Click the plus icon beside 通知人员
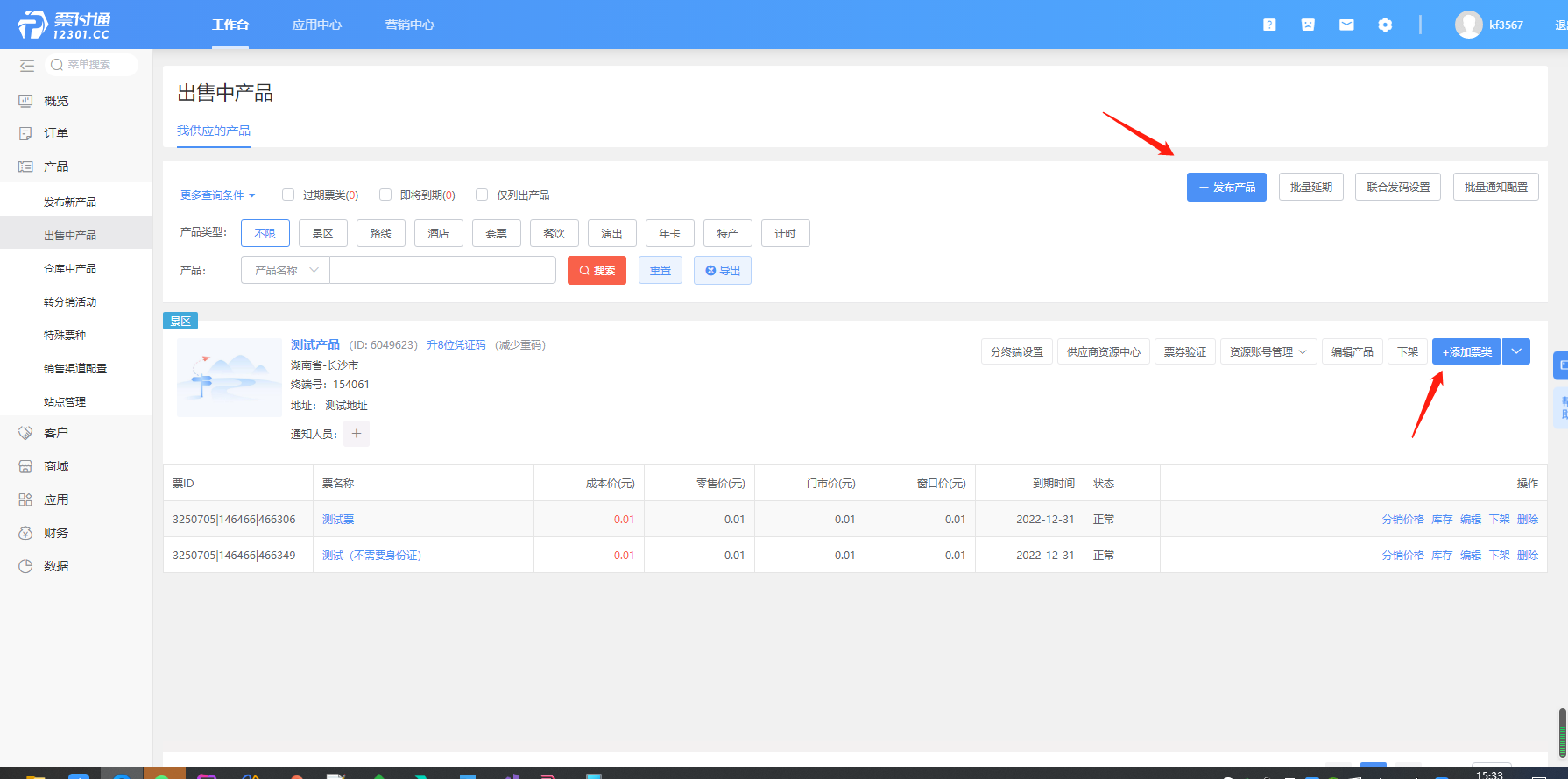The image size is (1568, 779). tap(357, 434)
